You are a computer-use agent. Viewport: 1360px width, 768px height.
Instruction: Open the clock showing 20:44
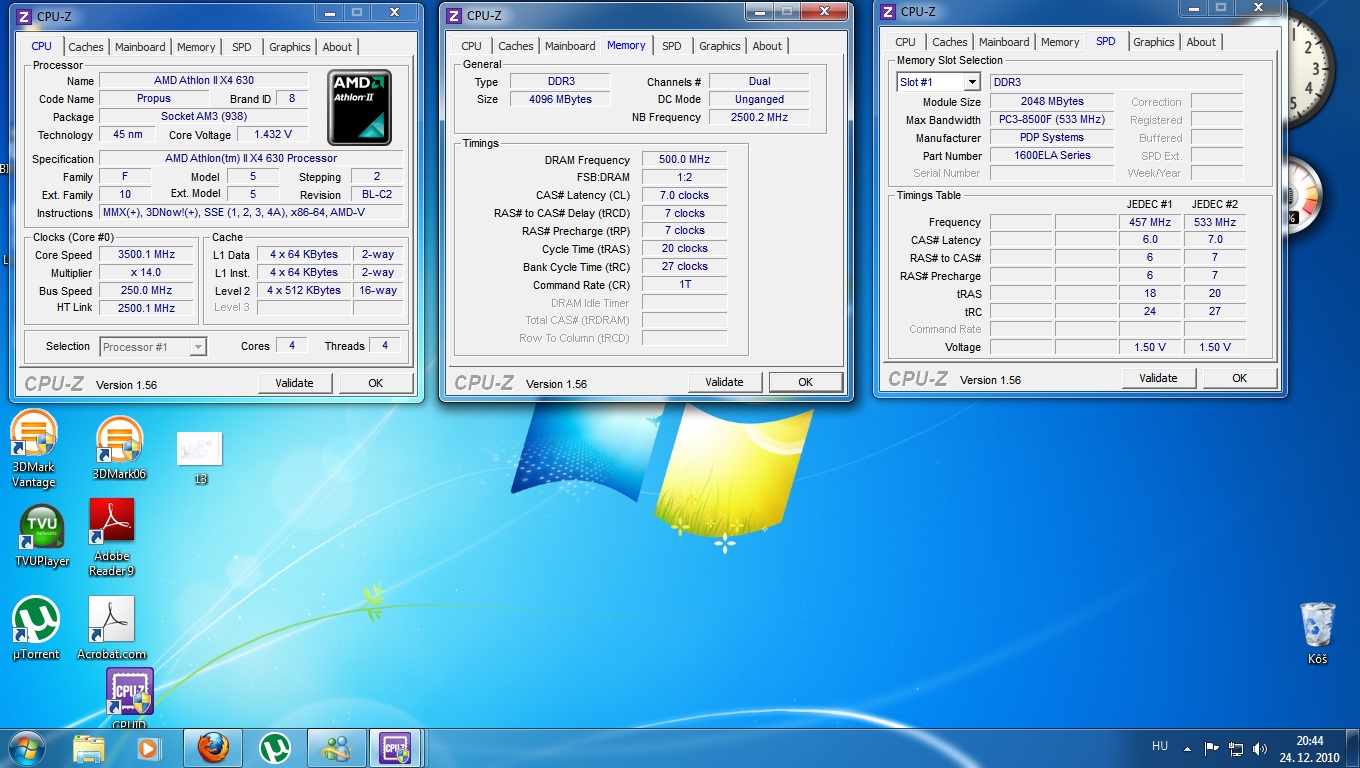[x=1309, y=749]
